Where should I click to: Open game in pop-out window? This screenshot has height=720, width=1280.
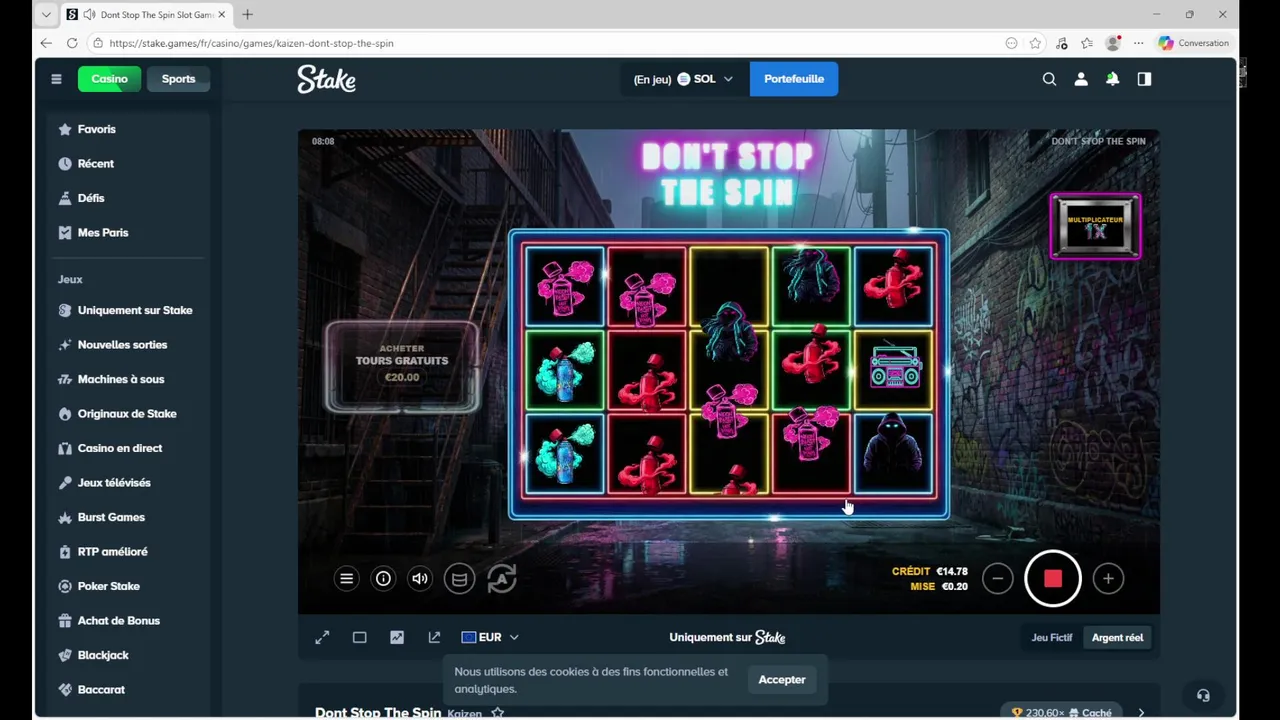point(434,637)
